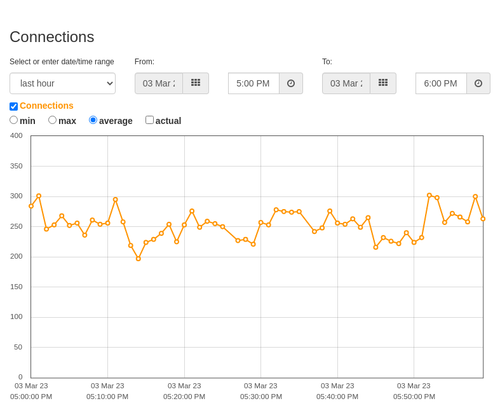500x403 pixels.
Task: Open the To date calendar picker icon
Action: click(383, 83)
